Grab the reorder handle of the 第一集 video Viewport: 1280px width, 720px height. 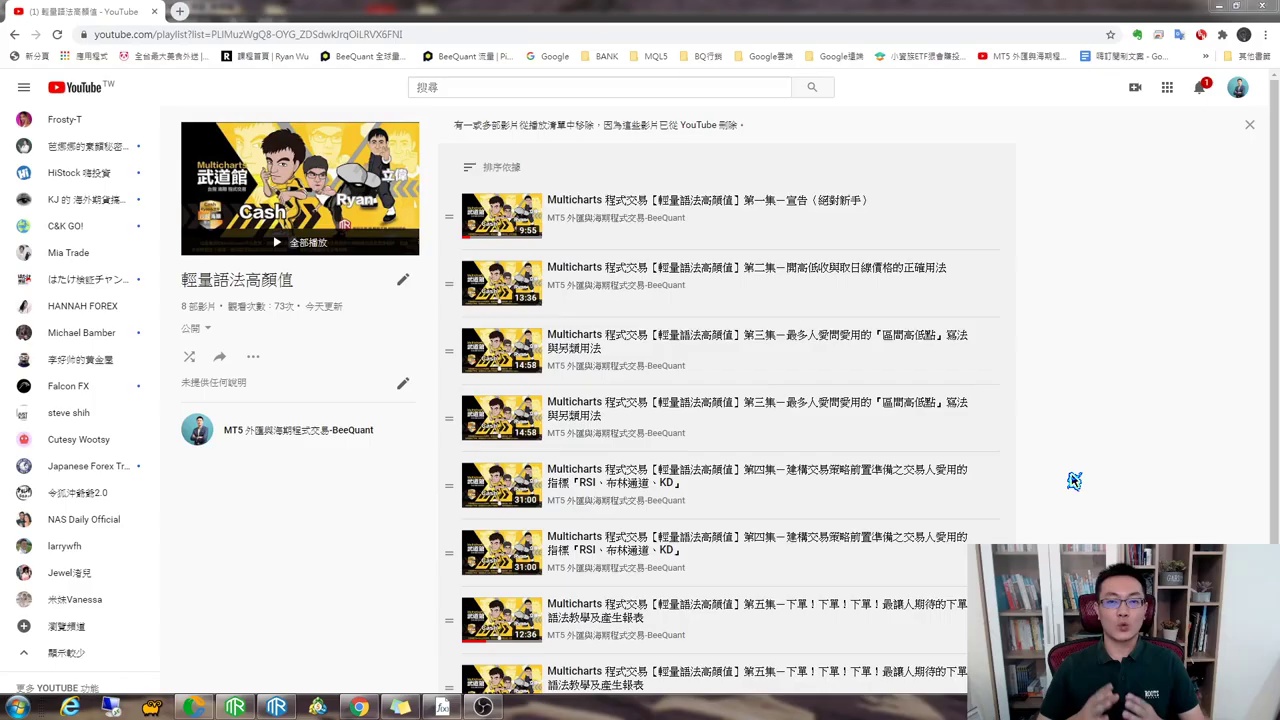(x=449, y=217)
